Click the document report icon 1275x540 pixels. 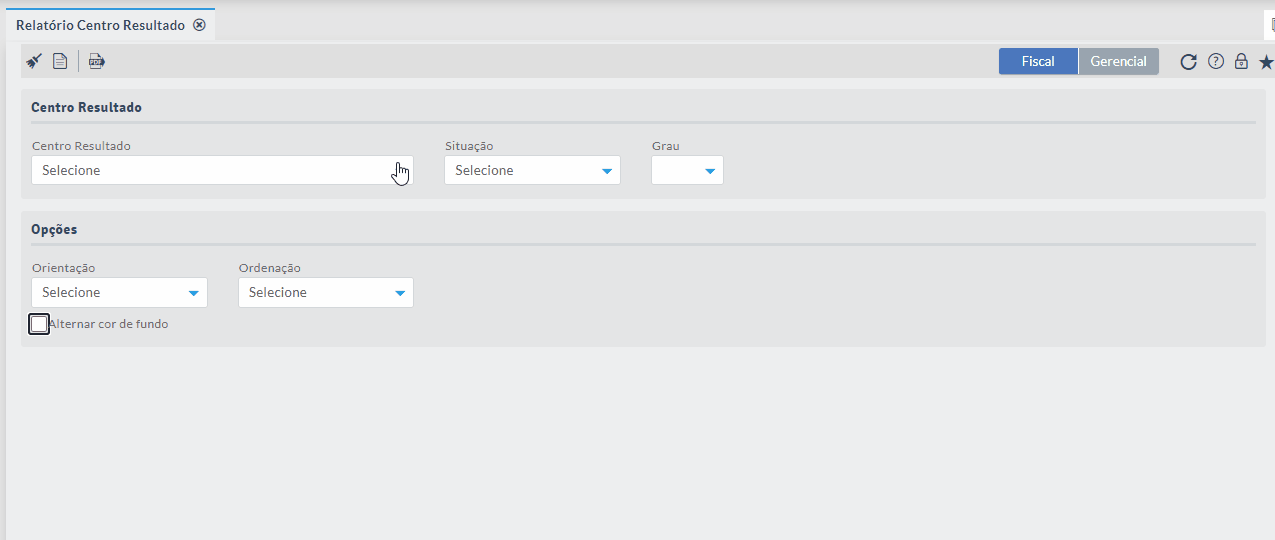pyautogui.click(x=60, y=62)
